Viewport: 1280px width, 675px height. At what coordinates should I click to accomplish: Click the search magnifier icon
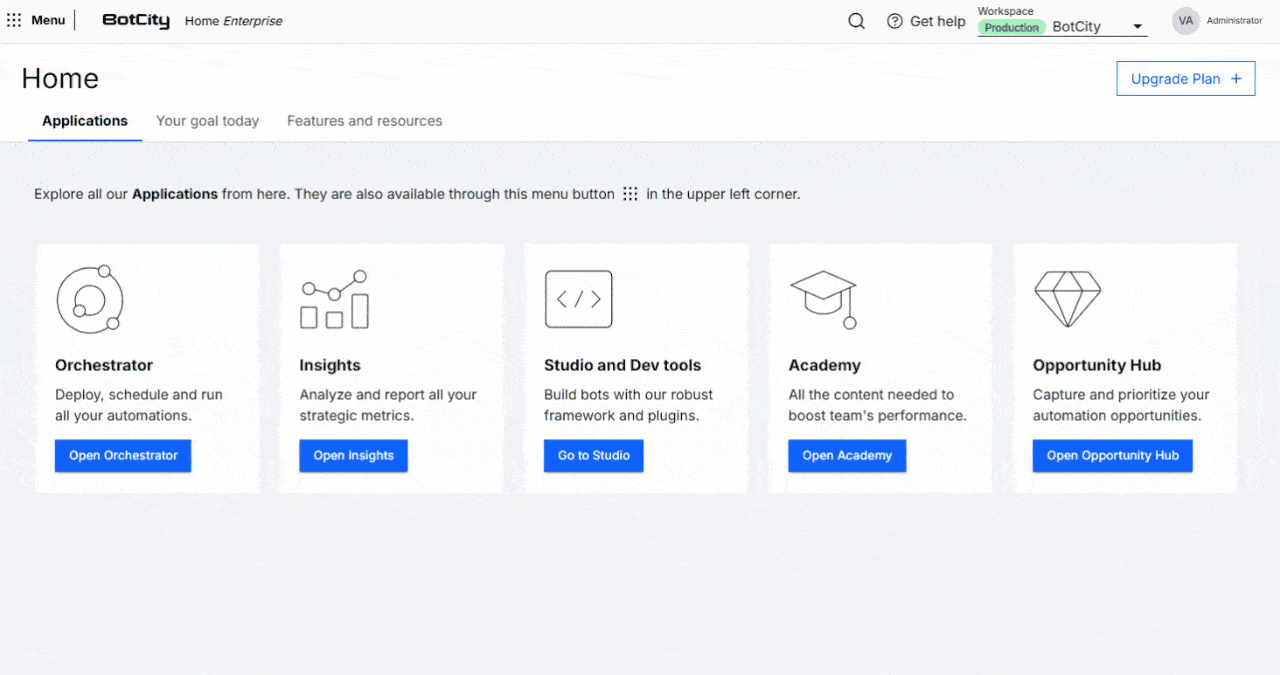[856, 21]
